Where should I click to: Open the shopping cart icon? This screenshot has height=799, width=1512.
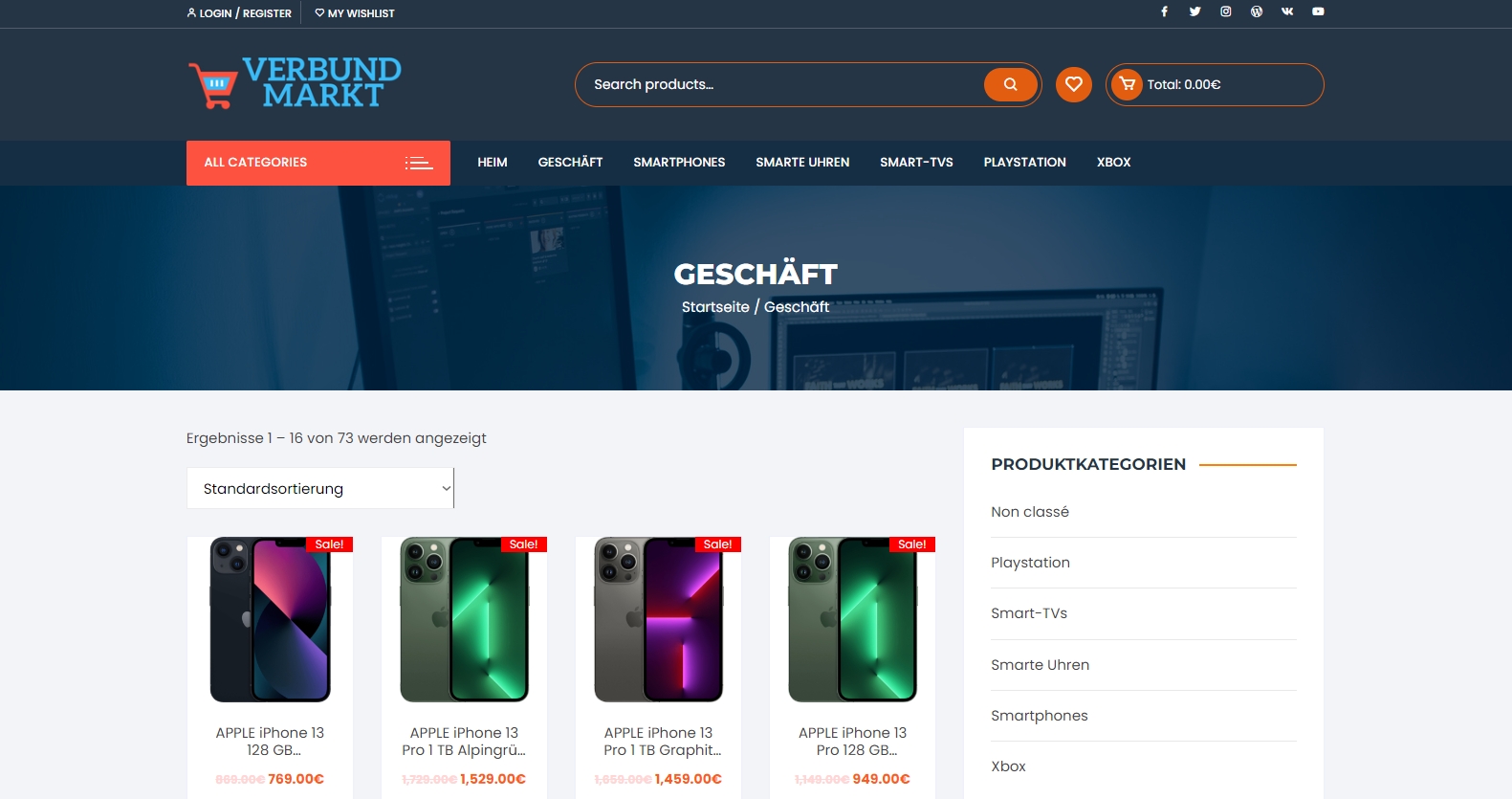[x=1128, y=84]
